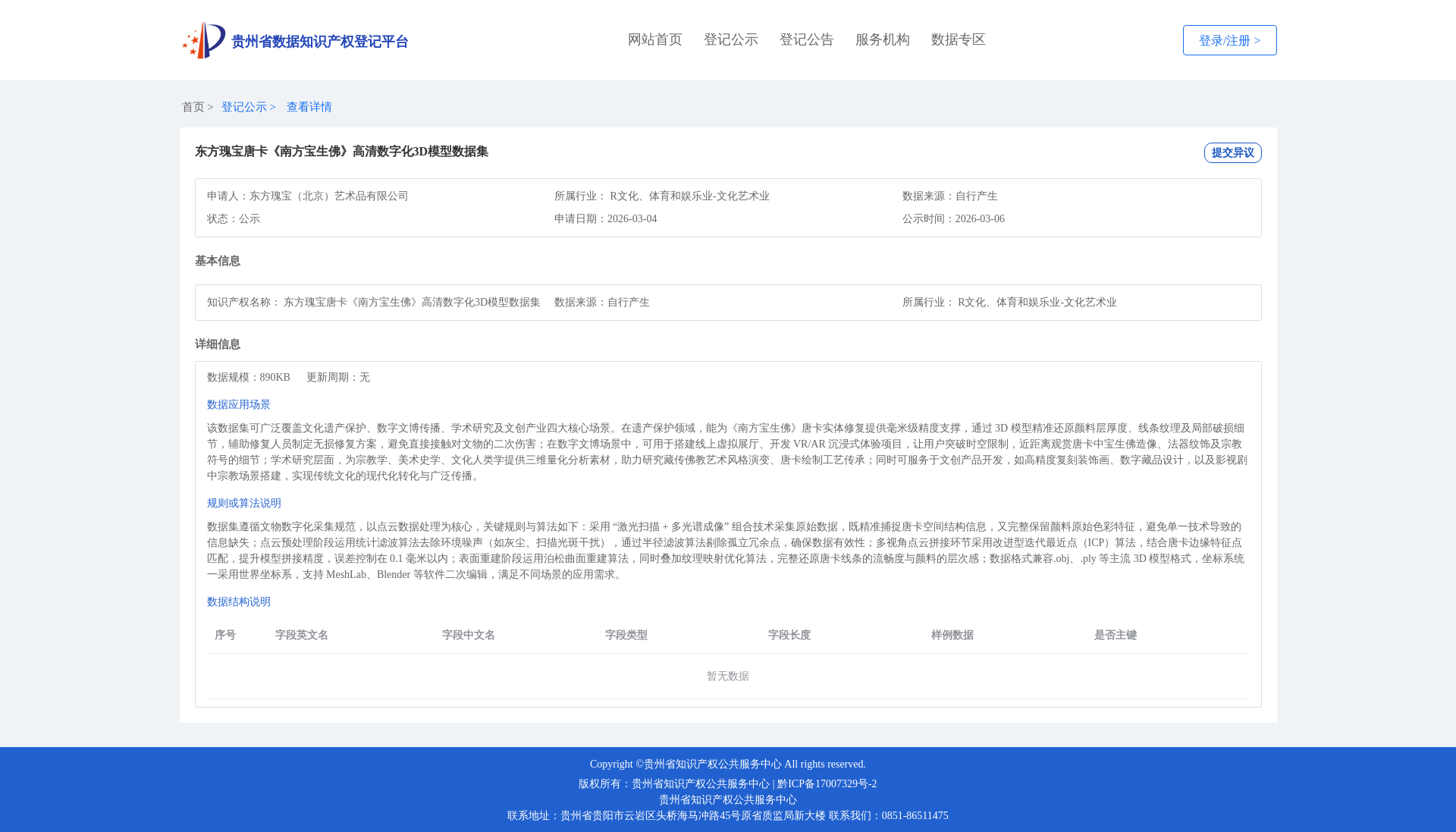1456x832 pixels.
Task: Open 贵州省数据知识产权登记平台 title link
Action: pyautogui.click(x=319, y=42)
